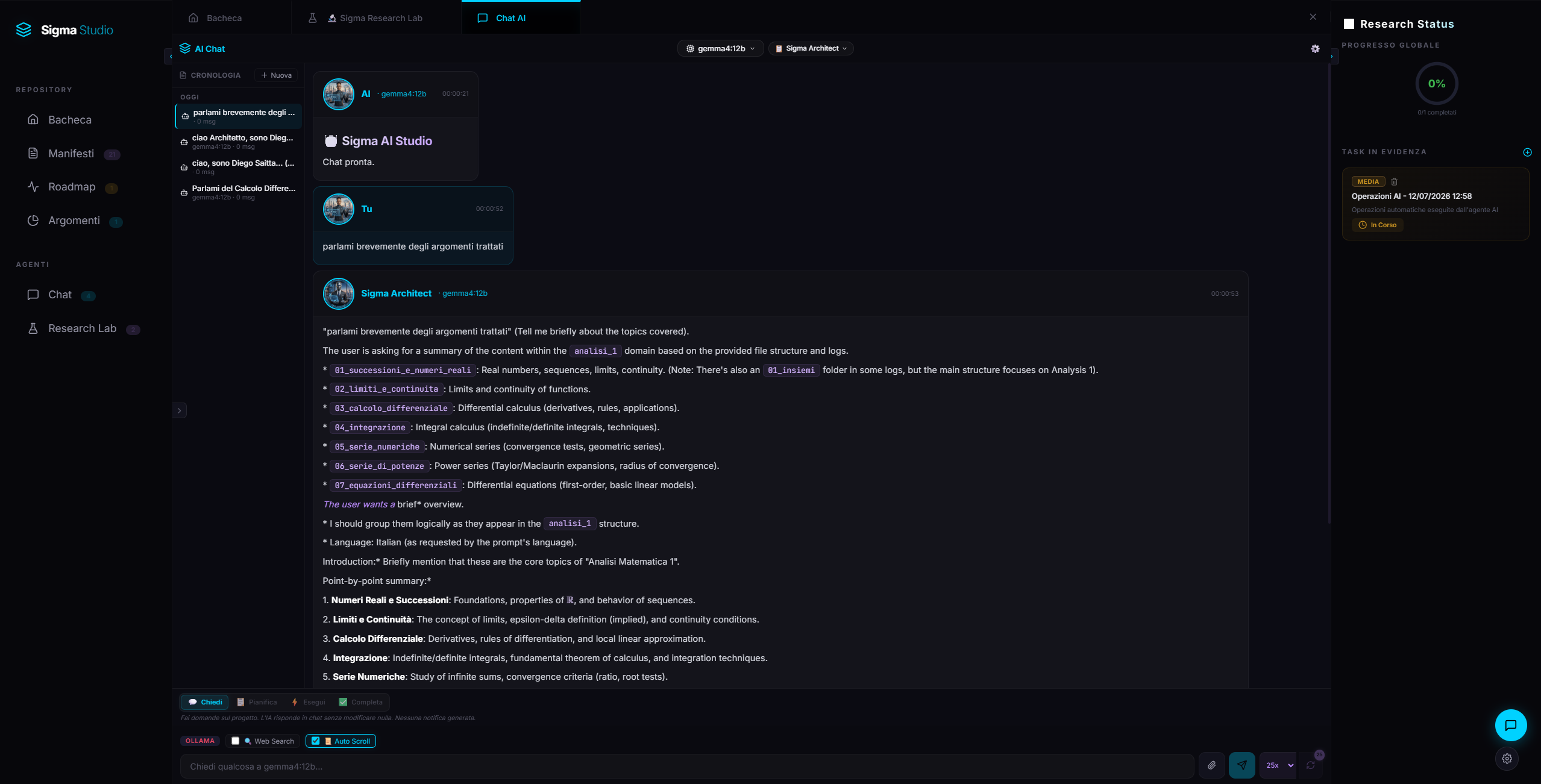
Task: Select the Pianifica mode
Action: tap(257, 702)
